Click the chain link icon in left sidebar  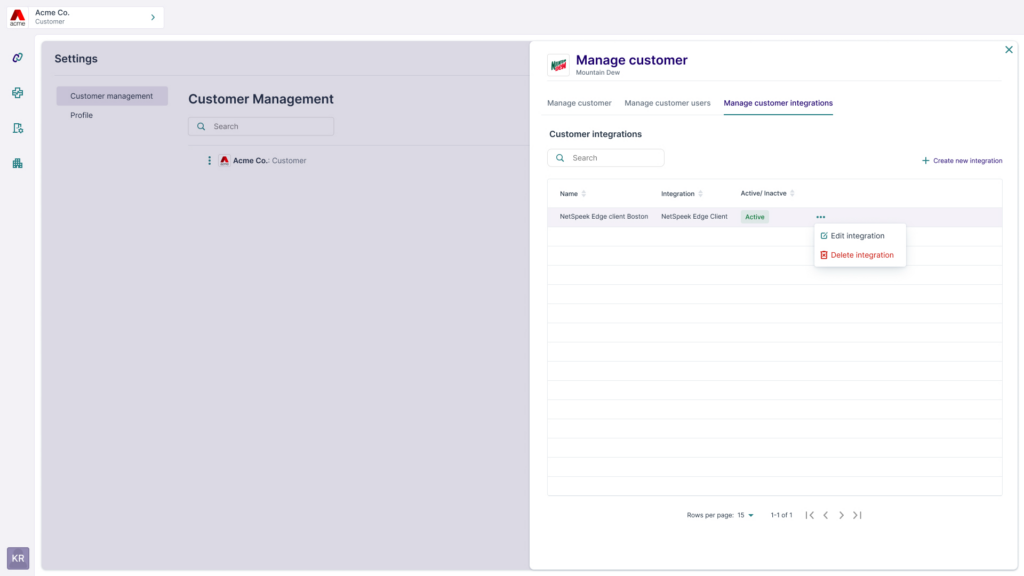click(x=17, y=58)
